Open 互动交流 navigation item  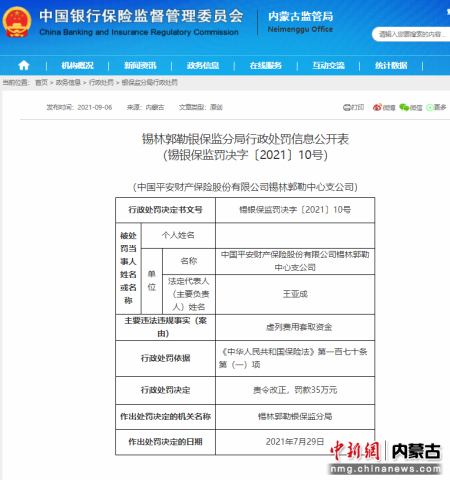(x=328, y=66)
